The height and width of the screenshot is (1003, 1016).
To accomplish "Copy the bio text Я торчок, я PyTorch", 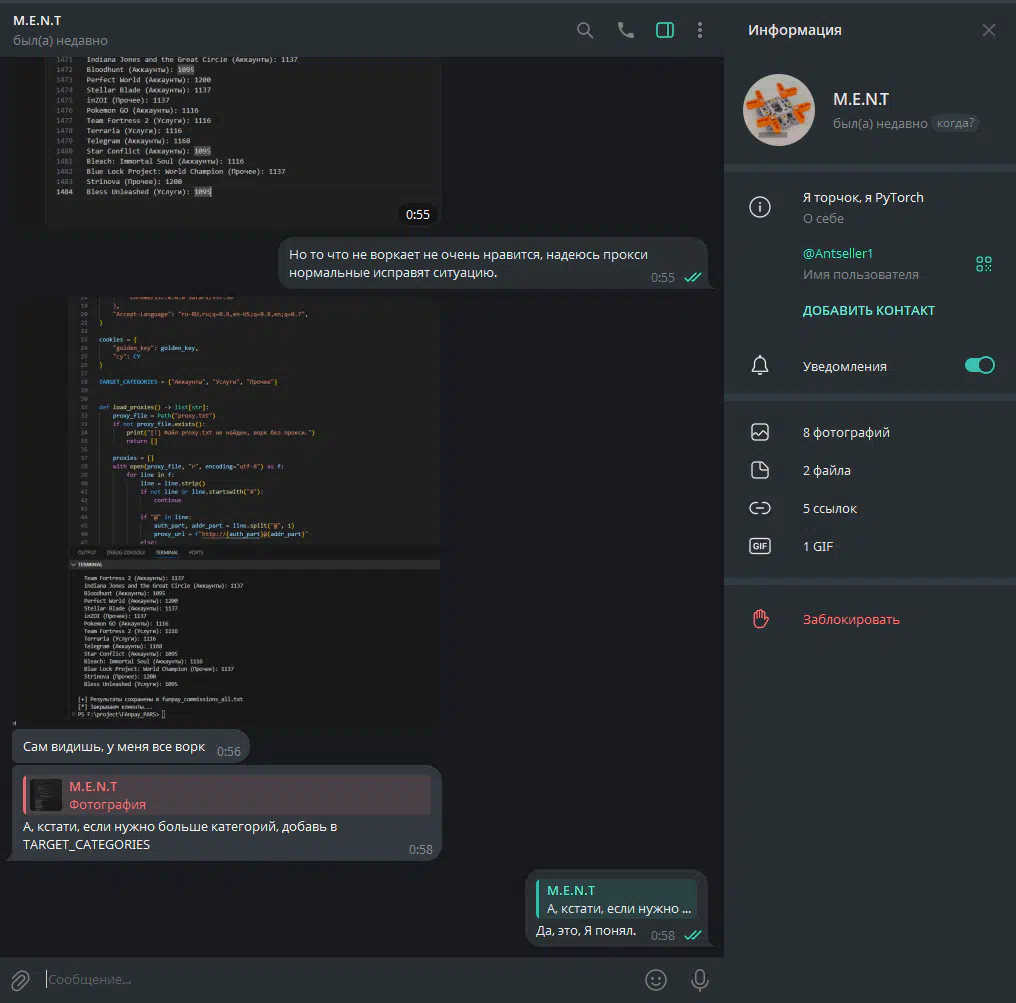I will coord(863,198).
